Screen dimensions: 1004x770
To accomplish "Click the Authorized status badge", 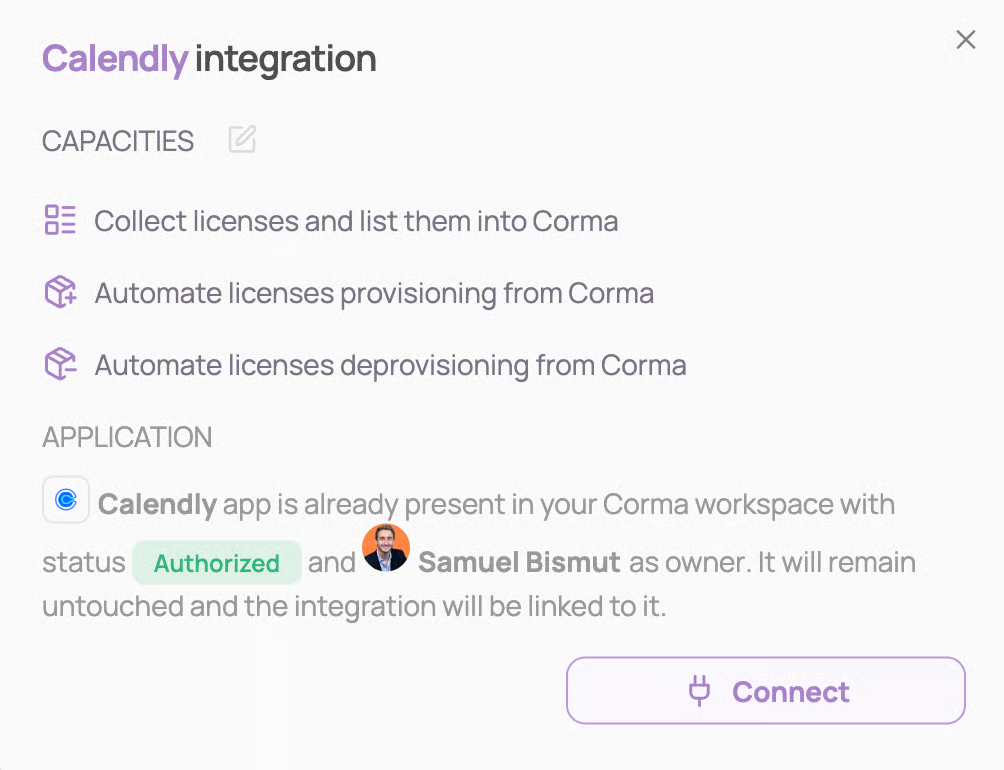I will 216,563.
